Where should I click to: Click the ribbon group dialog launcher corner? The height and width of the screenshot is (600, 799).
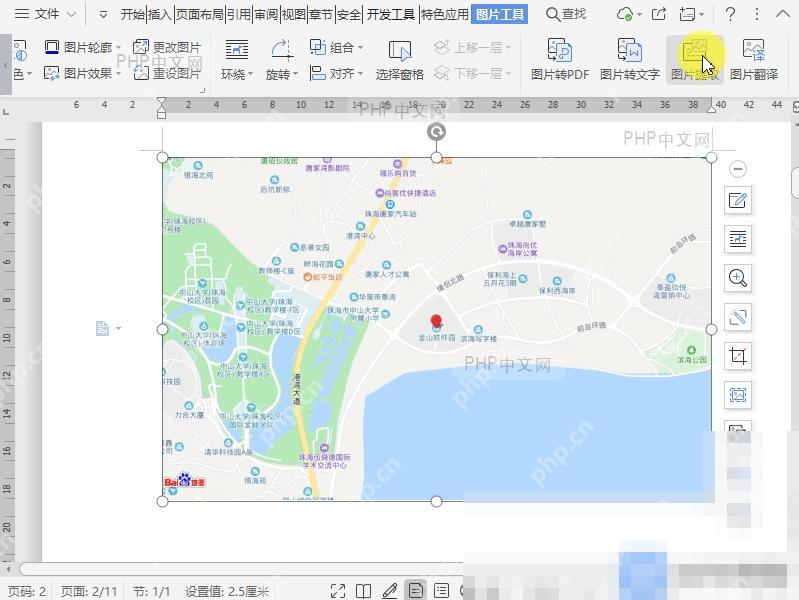(202, 90)
